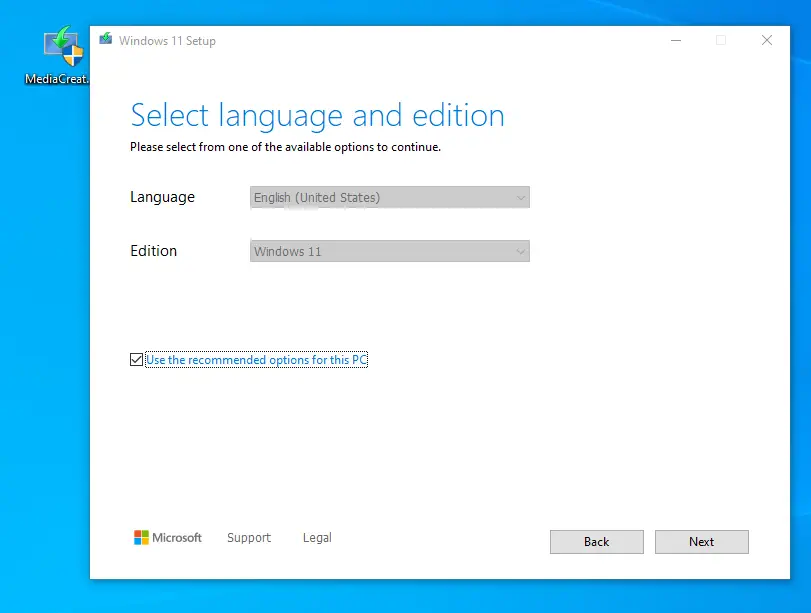Click the 'Please select from one' instruction text
The image size is (811, 613).
[286, 147]
